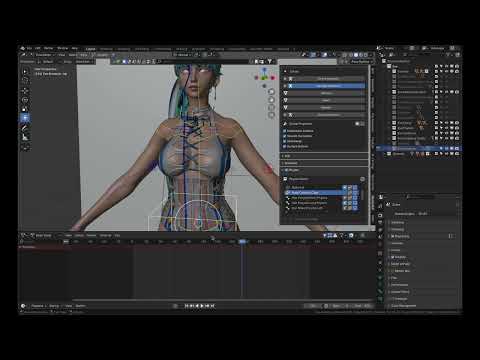
Task: Expand second collapsed panel under the checkboxes
Action: point(324,163)
